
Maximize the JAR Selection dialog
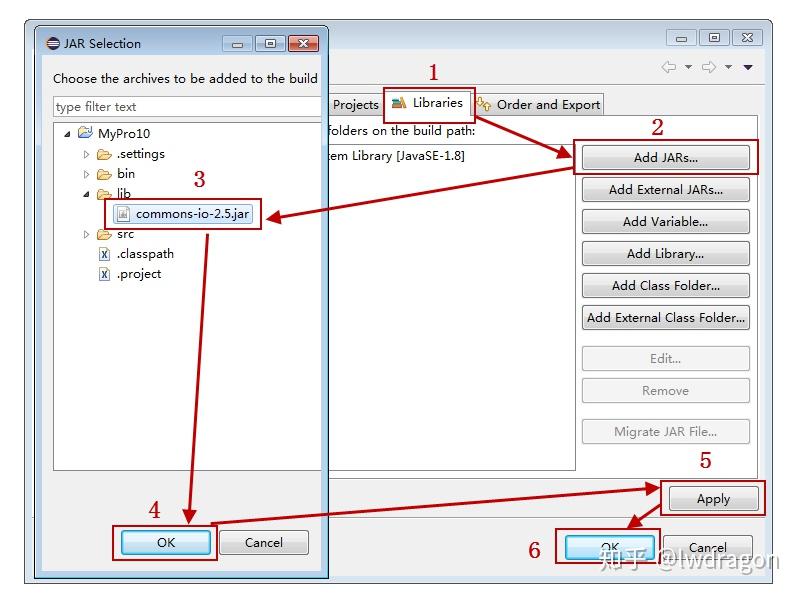coord(270,44)
